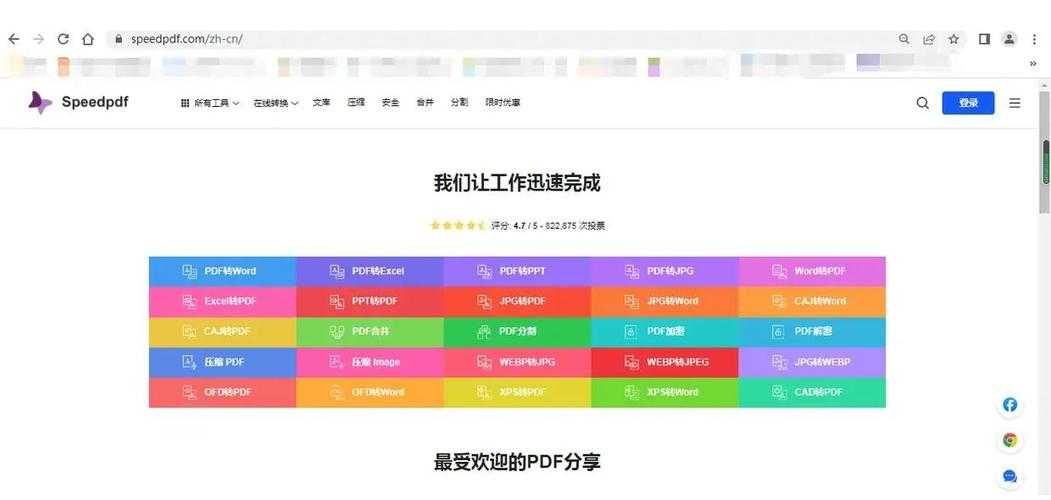The height and width of the screenshot is (500, 1051).
Task: Click the browser profile avatar icon
Action: (1009, 39)
